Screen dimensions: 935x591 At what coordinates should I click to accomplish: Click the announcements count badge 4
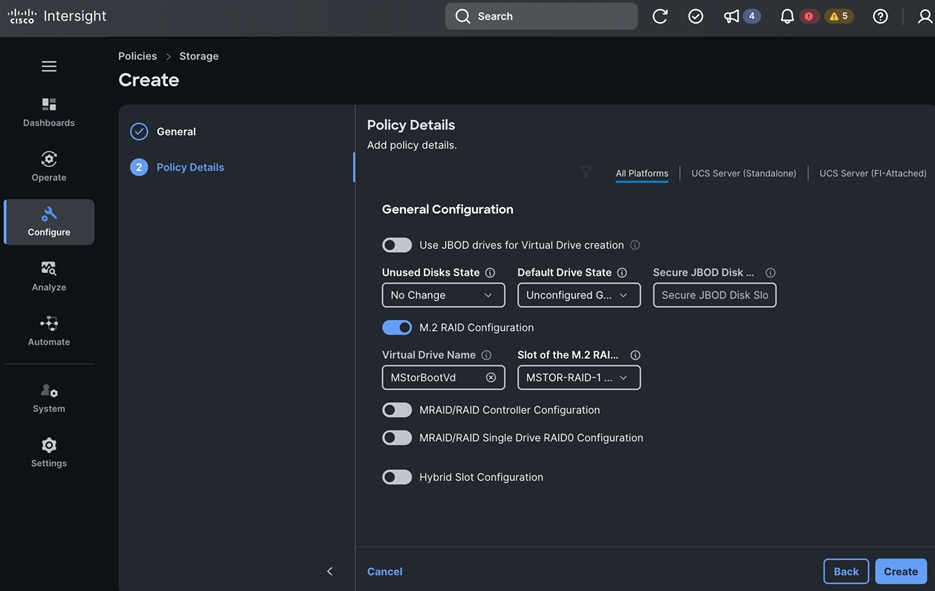(751, 16)
